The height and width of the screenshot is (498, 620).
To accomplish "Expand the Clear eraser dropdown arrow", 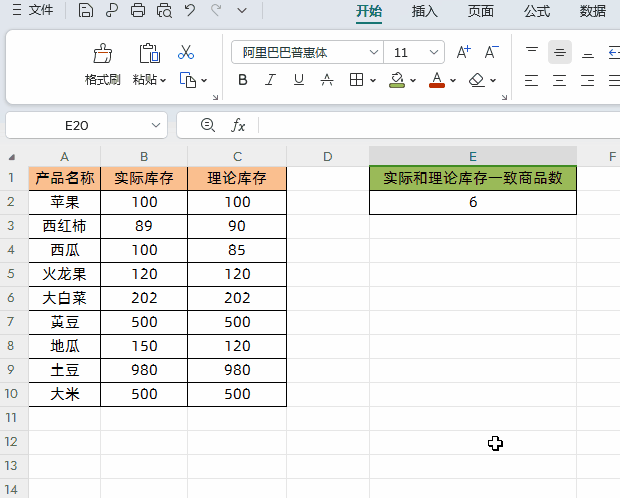I will 493,81.
